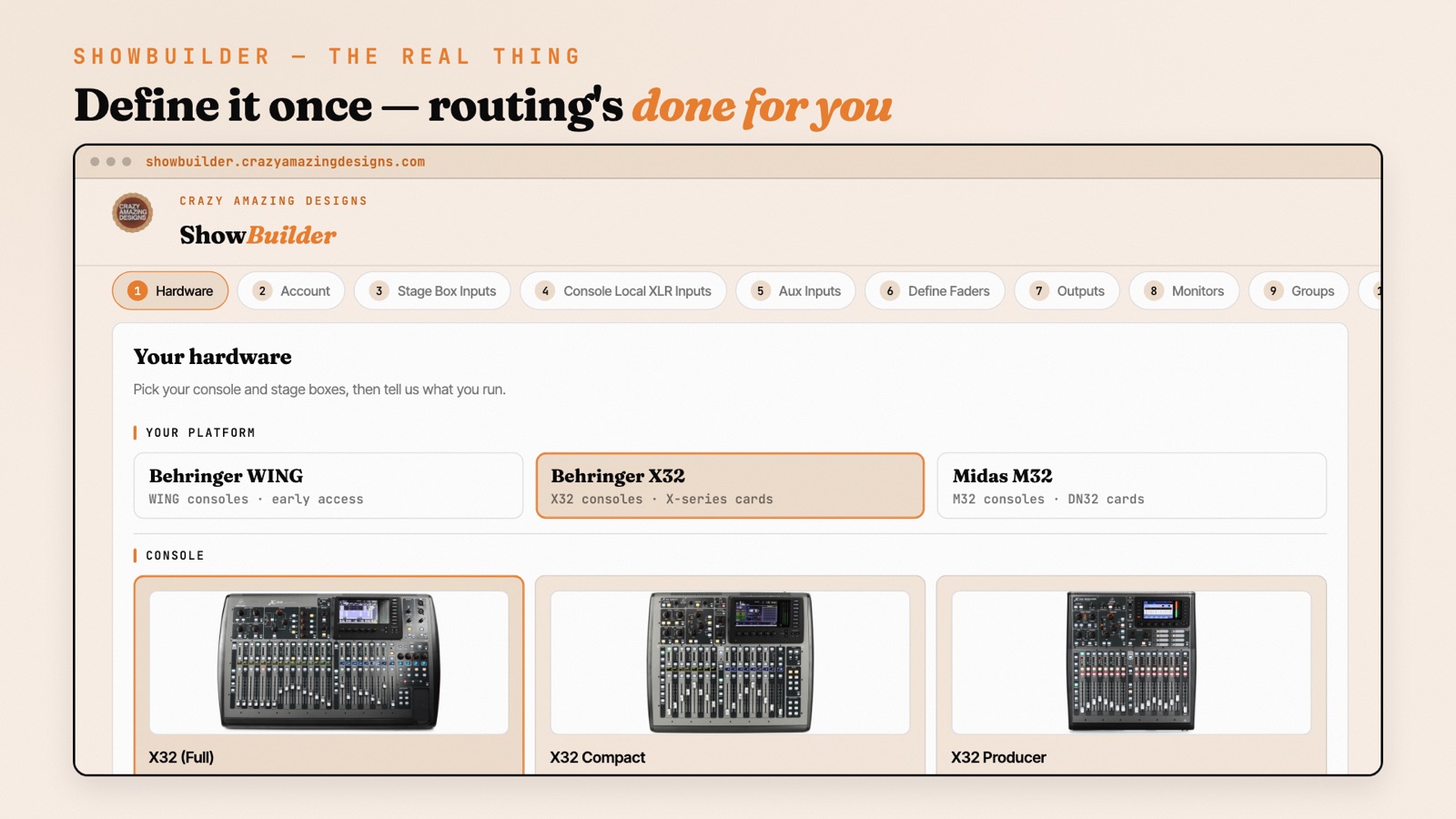
Task: Select the X32 Producer console image
Action: pos(1131,662)
